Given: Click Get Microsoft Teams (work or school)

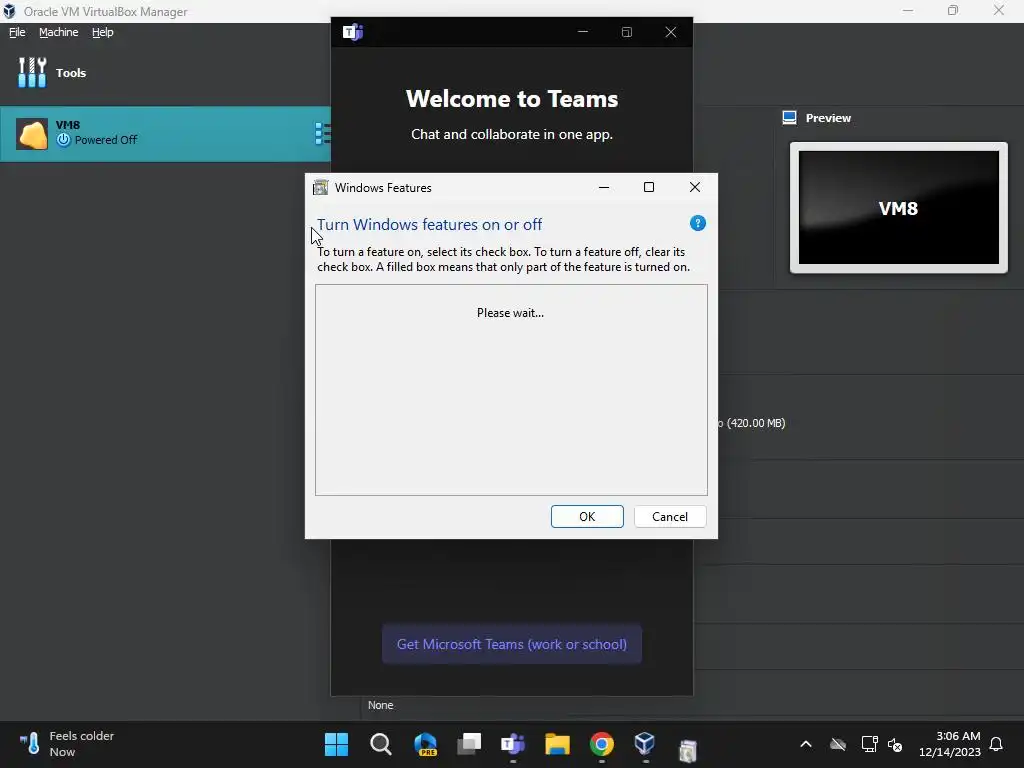Looking at the screenshot, I should pos(512,644).
